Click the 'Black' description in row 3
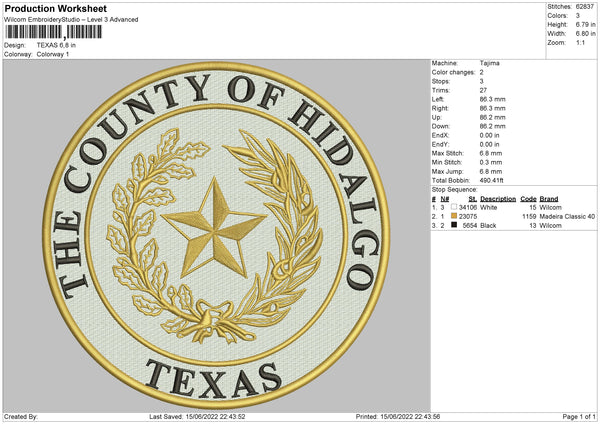600x424 pixels. click(x=488, y=226)
